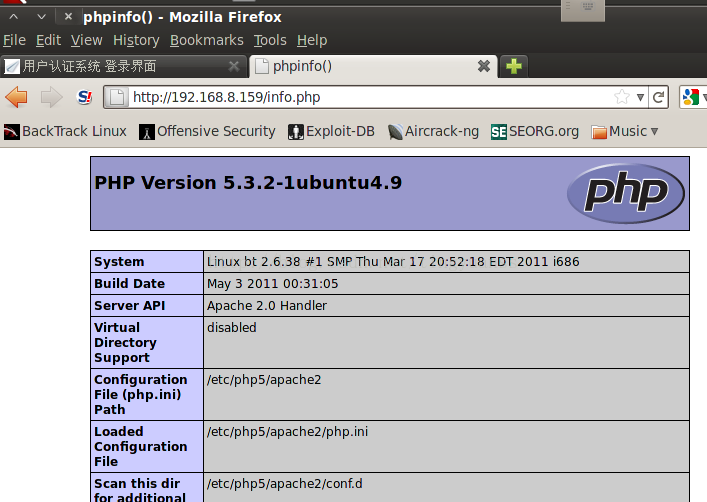This screenshot has height=502, width=707.
Task: Click the page icon in the URL bar
Action: pos(117,97)
